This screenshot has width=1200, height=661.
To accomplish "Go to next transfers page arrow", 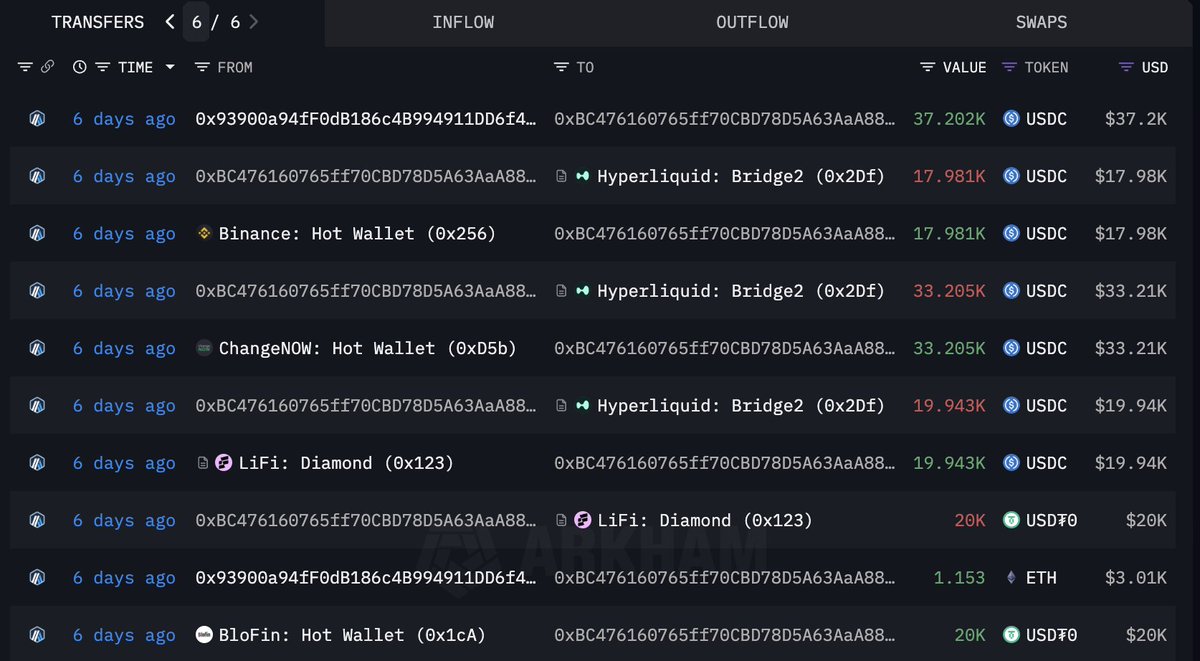I will (x=254, y=21).
